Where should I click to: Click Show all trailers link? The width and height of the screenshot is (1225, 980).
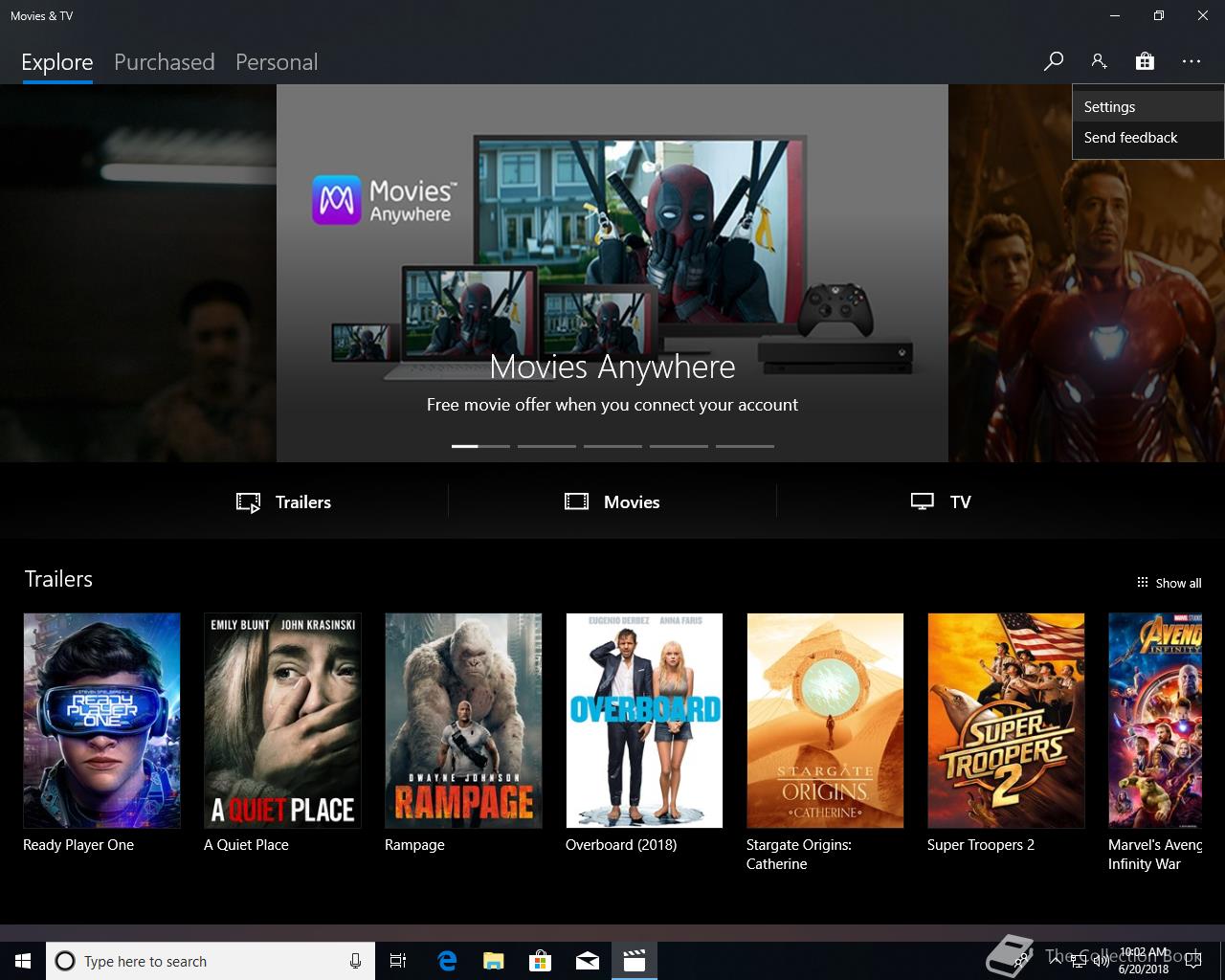(1169, 583)
